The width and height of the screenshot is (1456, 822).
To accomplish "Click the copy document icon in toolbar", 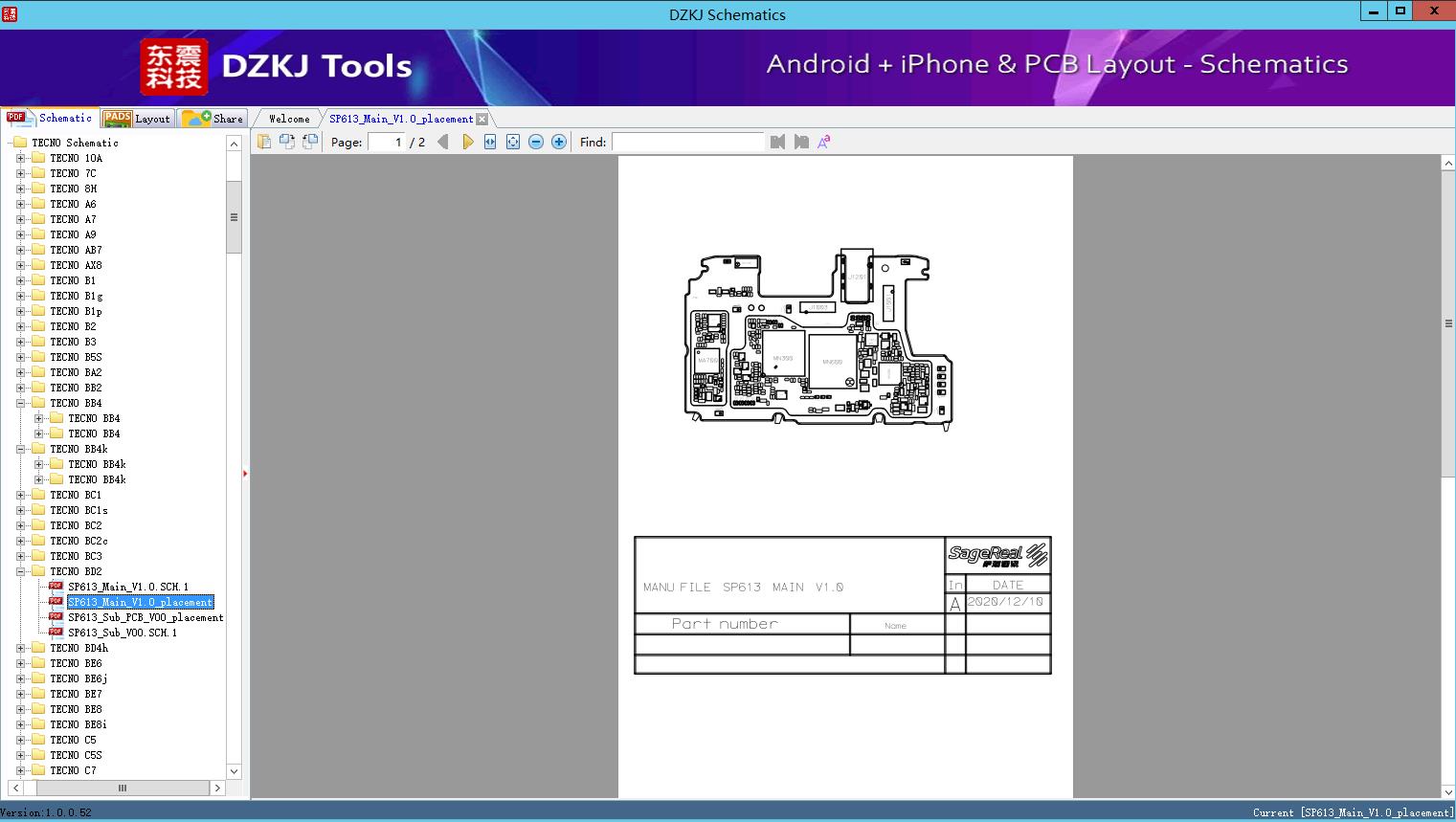I will point(264,142).
